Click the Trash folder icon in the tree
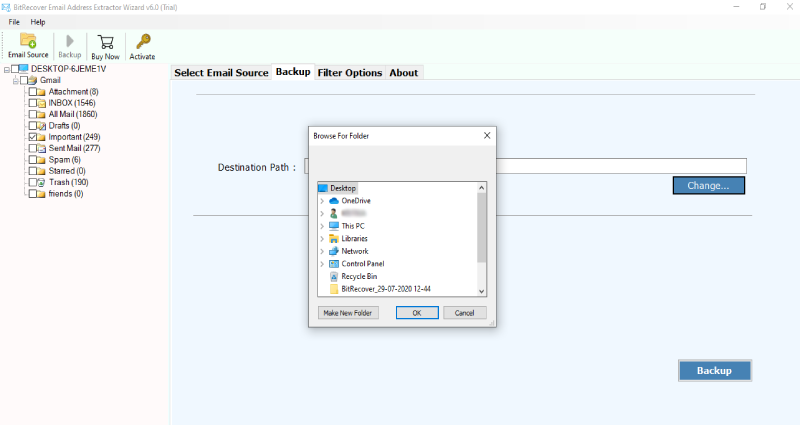The image size is (800, 425). point(42,182)
